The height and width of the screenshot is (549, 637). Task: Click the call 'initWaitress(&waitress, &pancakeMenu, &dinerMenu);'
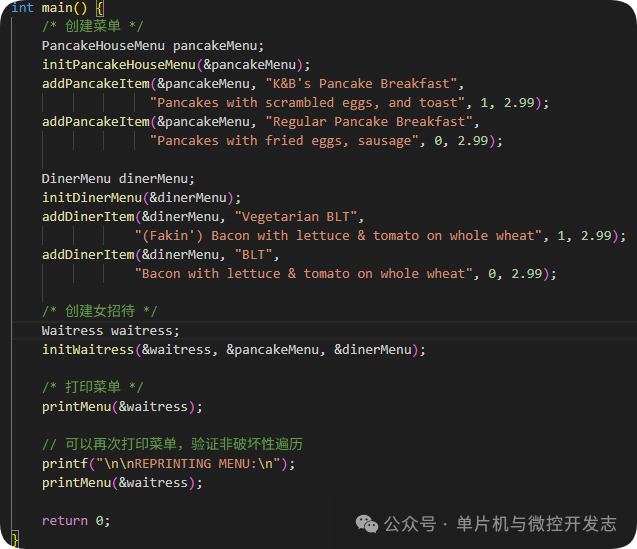coord(234,350)
